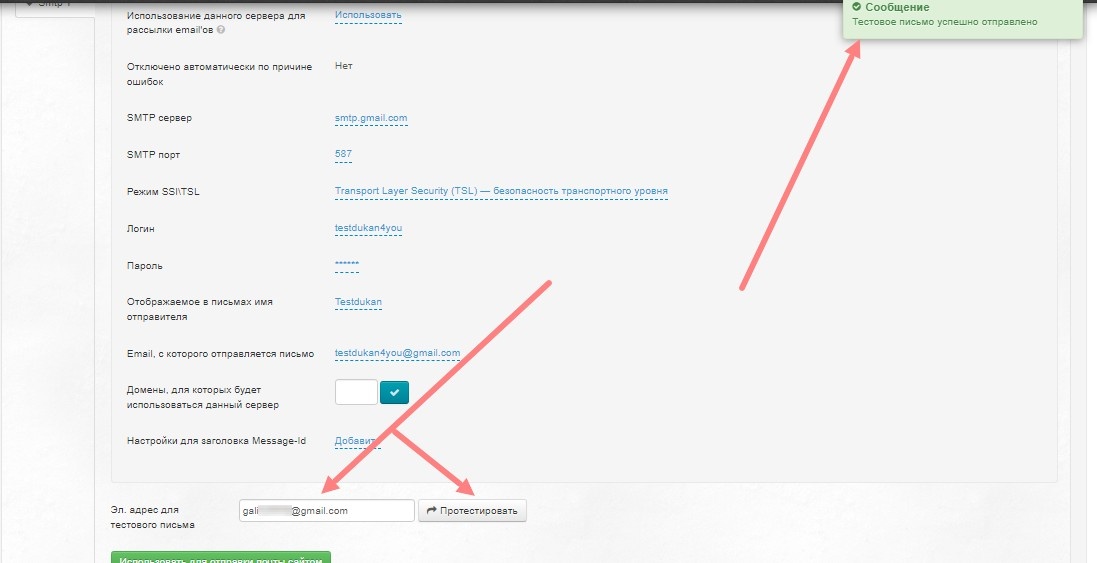Click the "Настройки для заголовка Message-Id" label
The height and width of the screenshot is (563, 1097).
[216, 441]
